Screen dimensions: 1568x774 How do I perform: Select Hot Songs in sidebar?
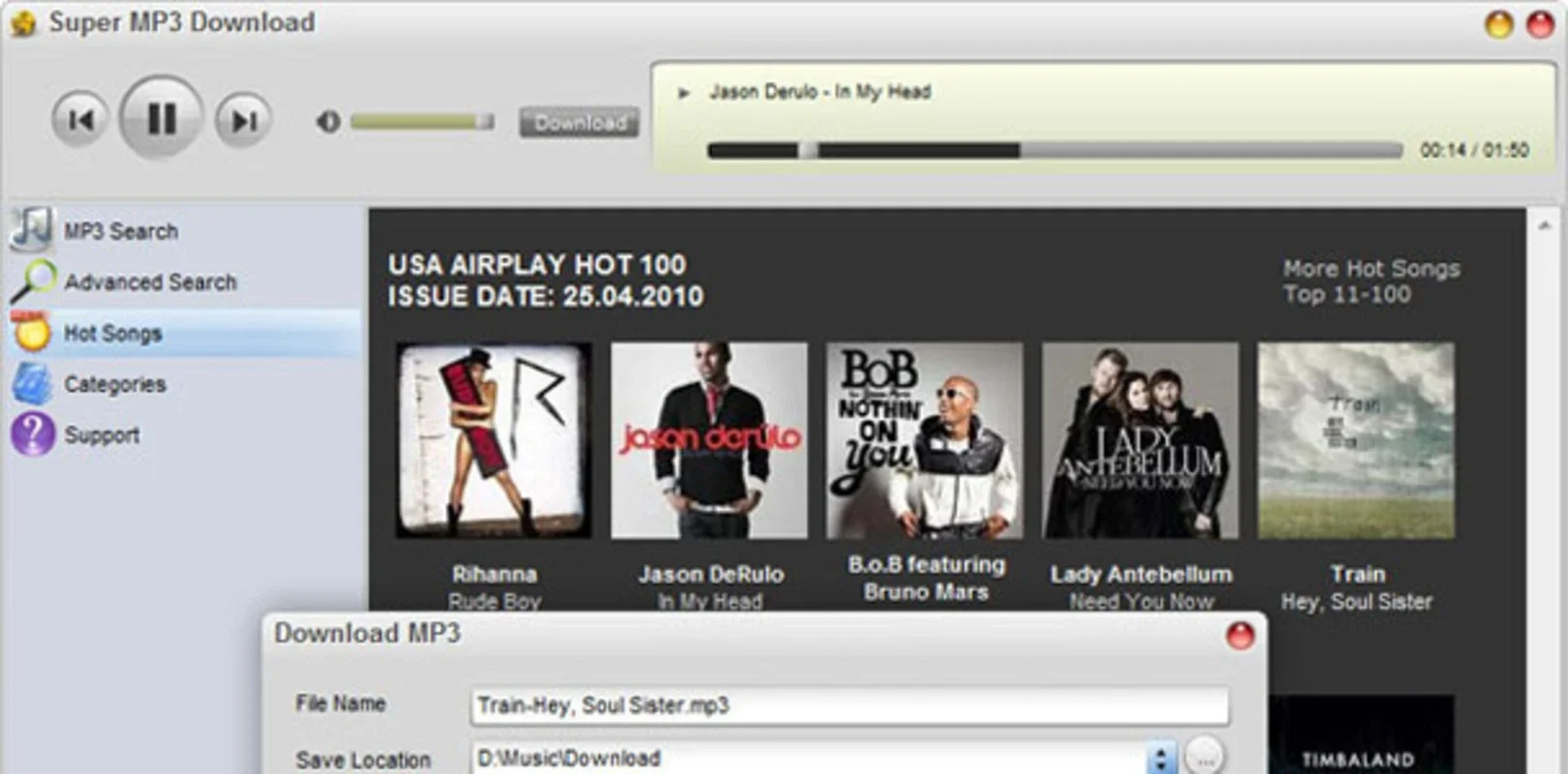click(184, 334)
